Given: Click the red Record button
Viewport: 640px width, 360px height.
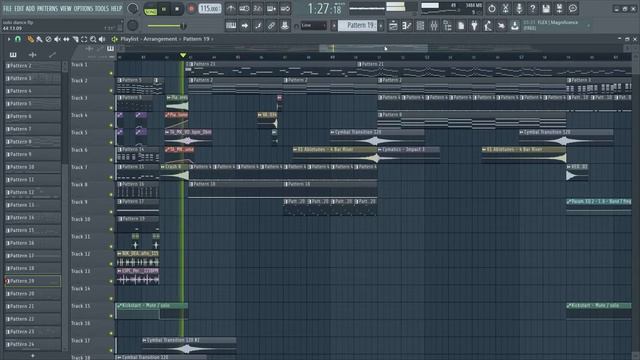Looking at the screenshot, I should click(191, 9).
